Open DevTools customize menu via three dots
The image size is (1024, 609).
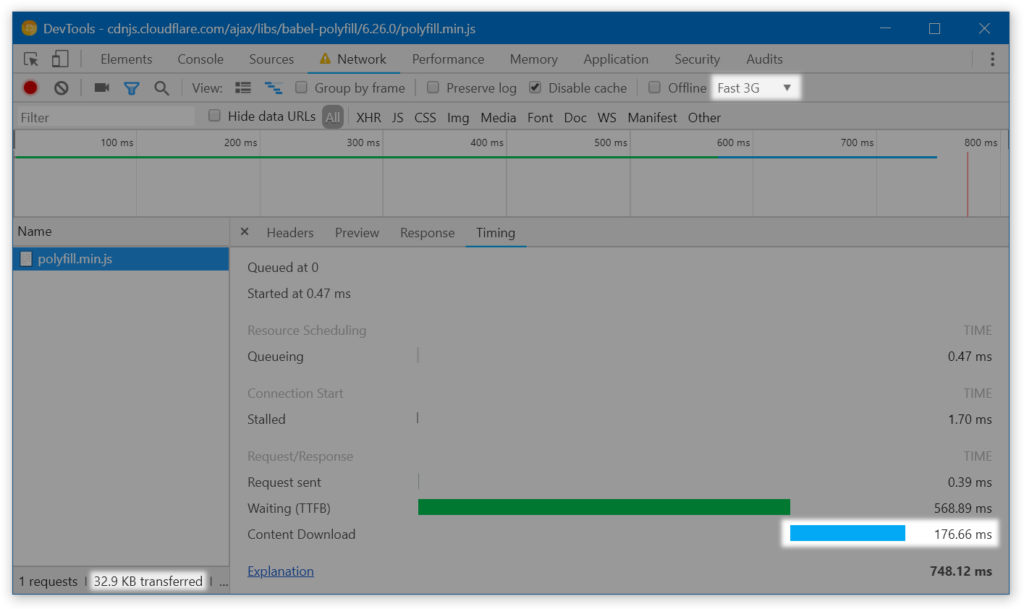[x=994, y=59]
